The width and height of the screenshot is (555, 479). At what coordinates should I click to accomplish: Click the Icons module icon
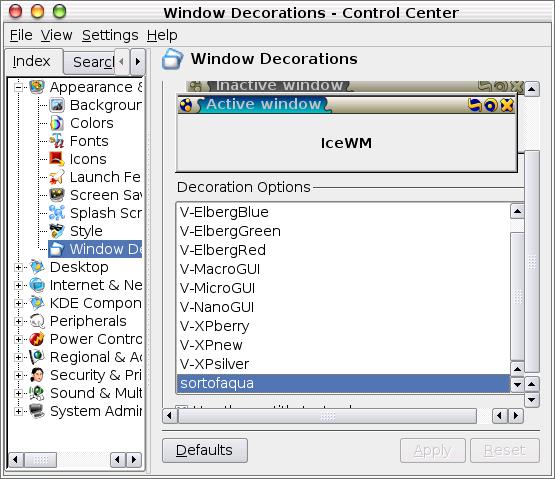[57, 159]
